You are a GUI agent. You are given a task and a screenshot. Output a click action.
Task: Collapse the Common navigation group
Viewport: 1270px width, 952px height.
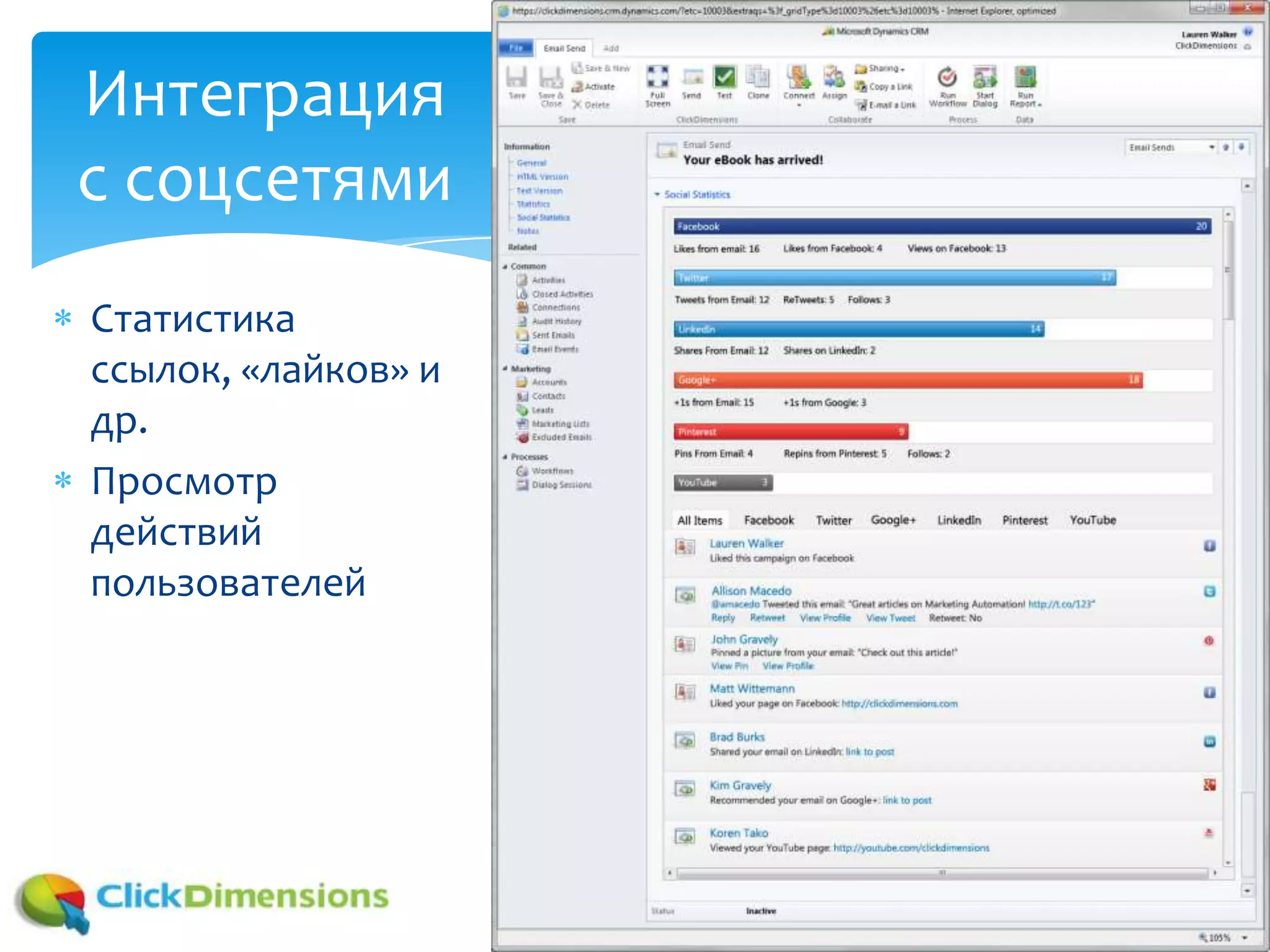(x=505, y=267)
